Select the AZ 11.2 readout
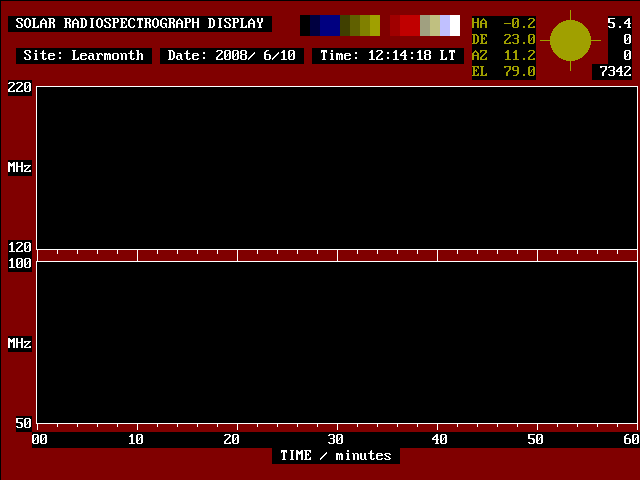This screenshot has width=640, height=480. (x=504, y=56)
